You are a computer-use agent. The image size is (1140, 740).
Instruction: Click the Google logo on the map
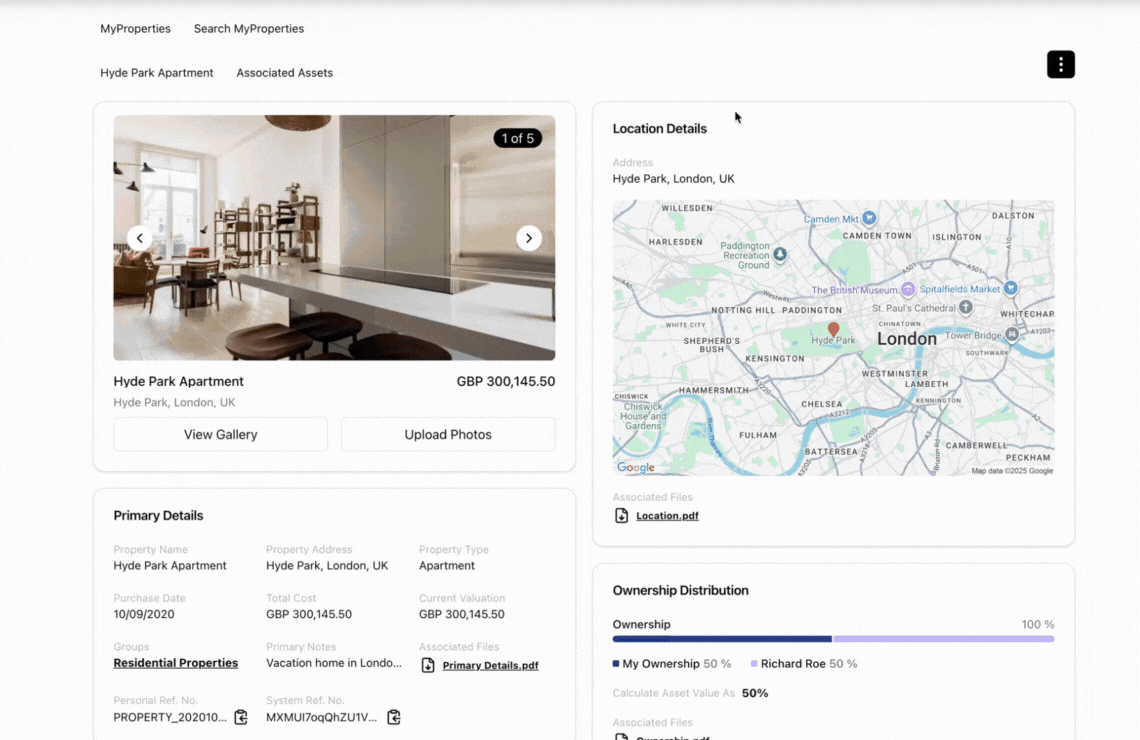pyautogui.click(x=635, y=467)
